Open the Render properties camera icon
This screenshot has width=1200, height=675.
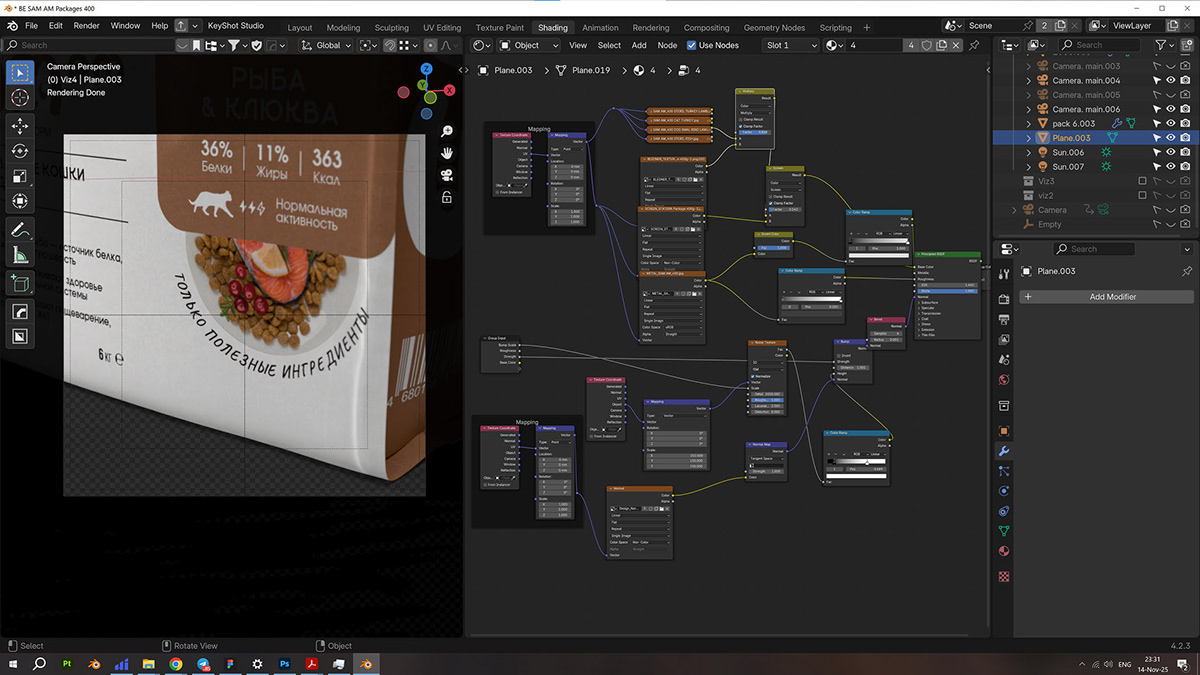click(x=1003, y=298)
